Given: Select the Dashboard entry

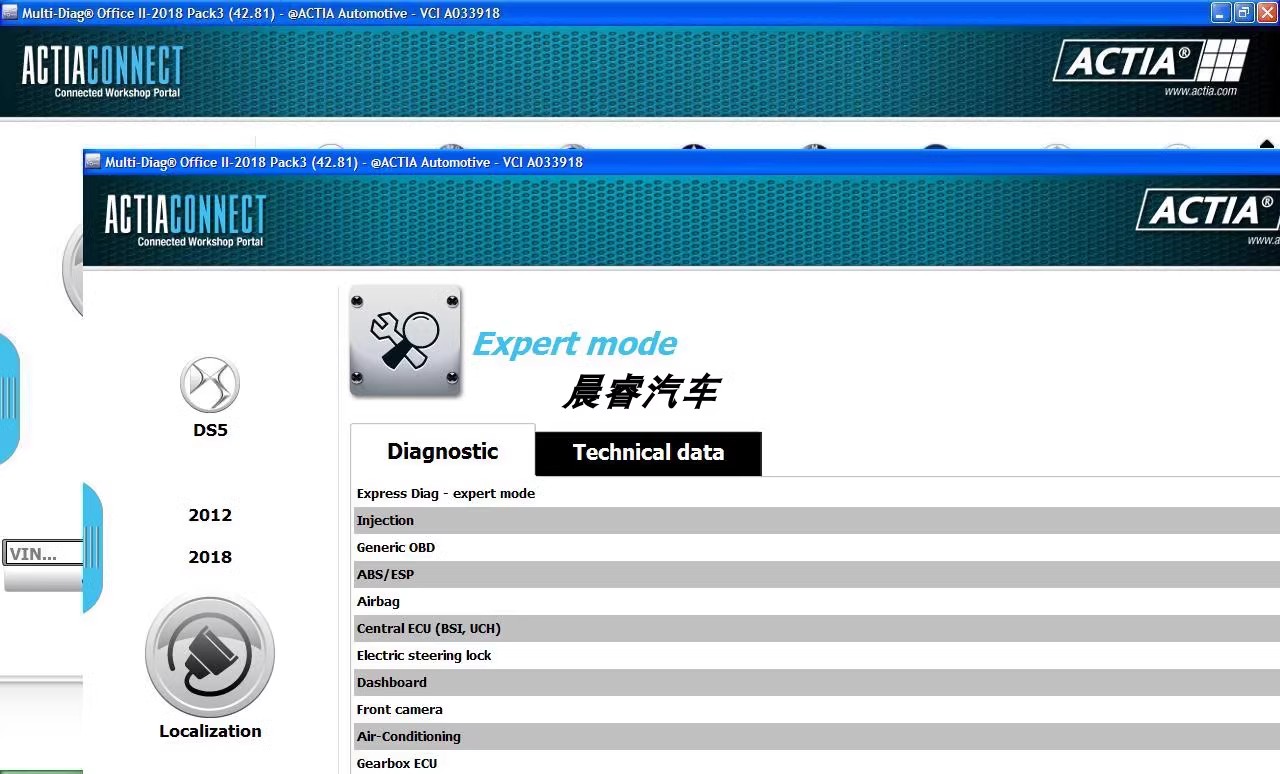Looking at the screenshot, I should [x=815, y=682].
